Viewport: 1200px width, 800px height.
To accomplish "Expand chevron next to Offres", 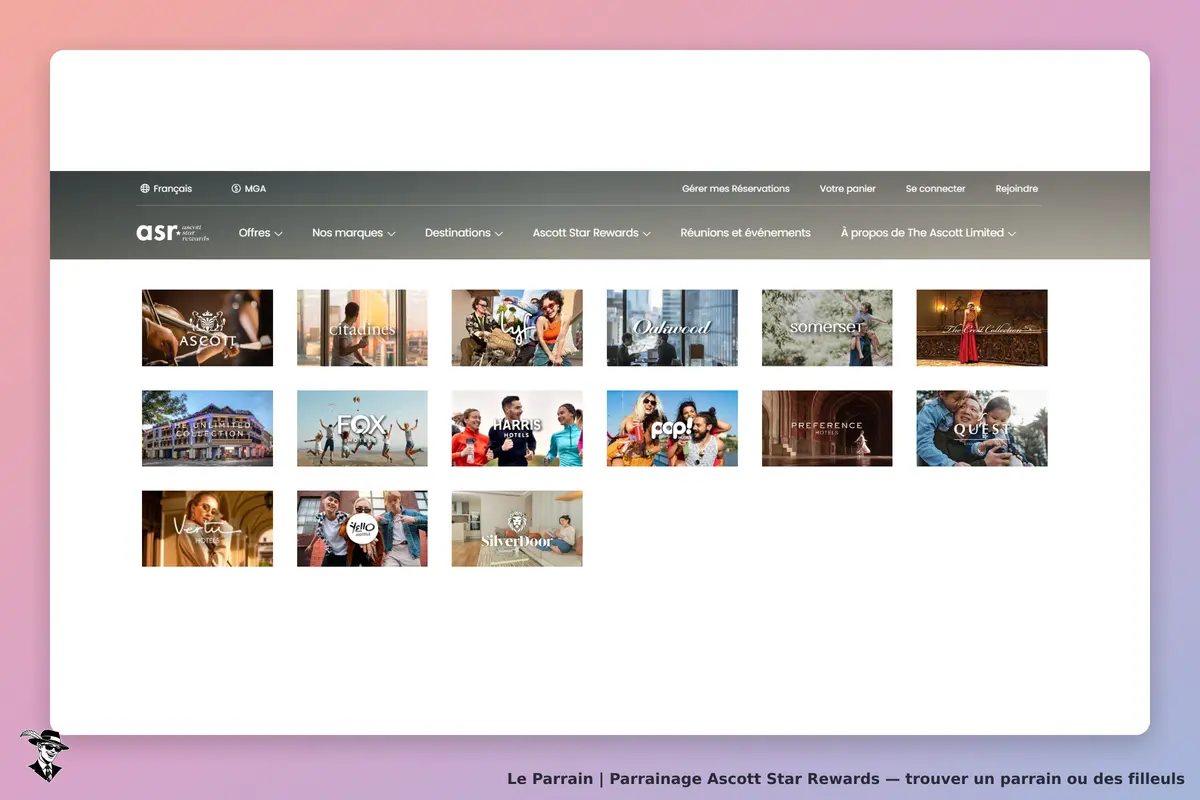I will 278,234.
